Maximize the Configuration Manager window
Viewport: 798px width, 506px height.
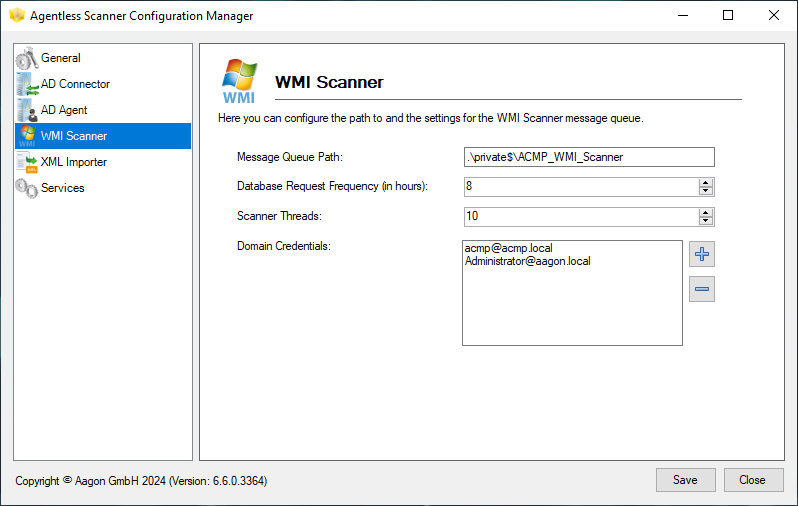(x=728, y=15)
